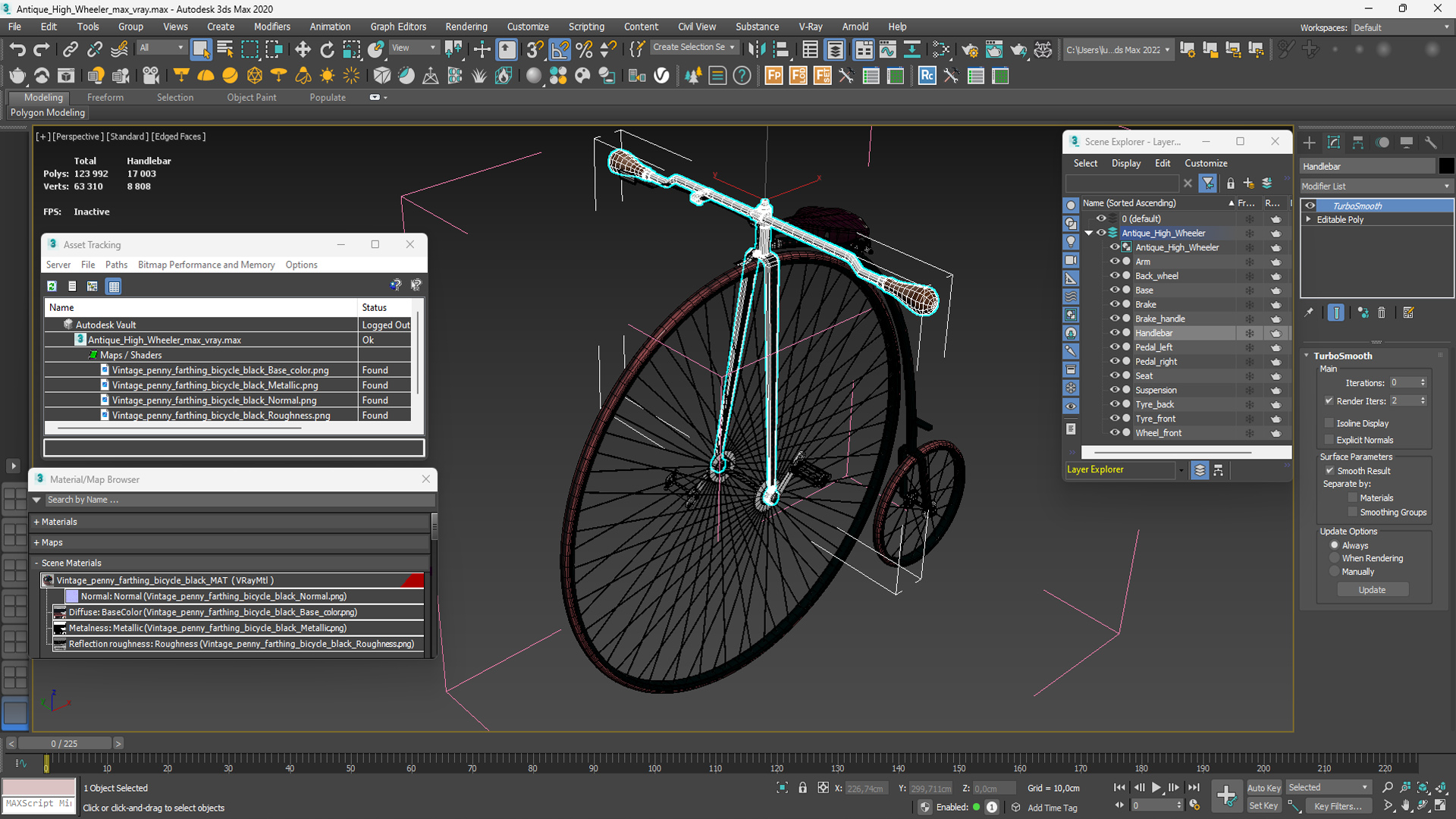
Task: Open the Graph Editors menu
Action: click(x=398, y=27)
